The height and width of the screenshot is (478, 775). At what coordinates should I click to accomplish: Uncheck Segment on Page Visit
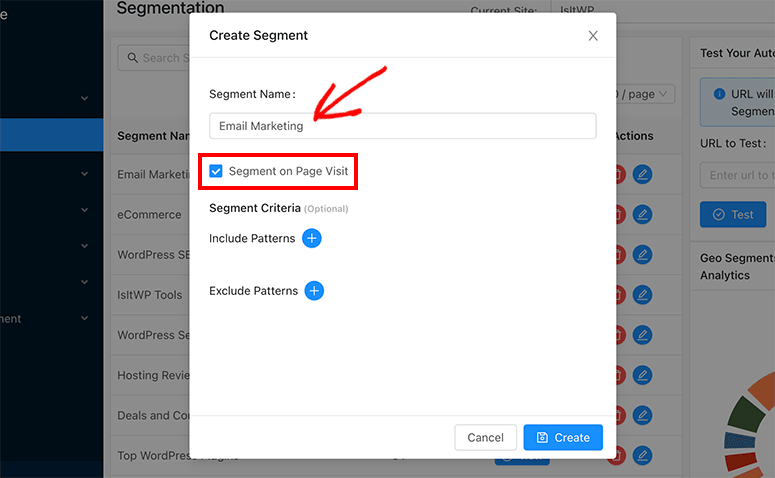(x=216, y=171)
